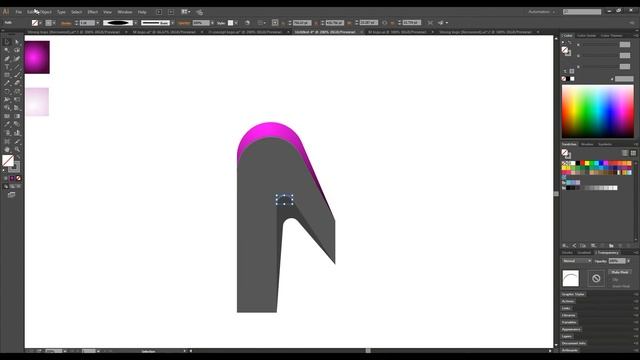Expand the Artboards panel

[570, 350]
